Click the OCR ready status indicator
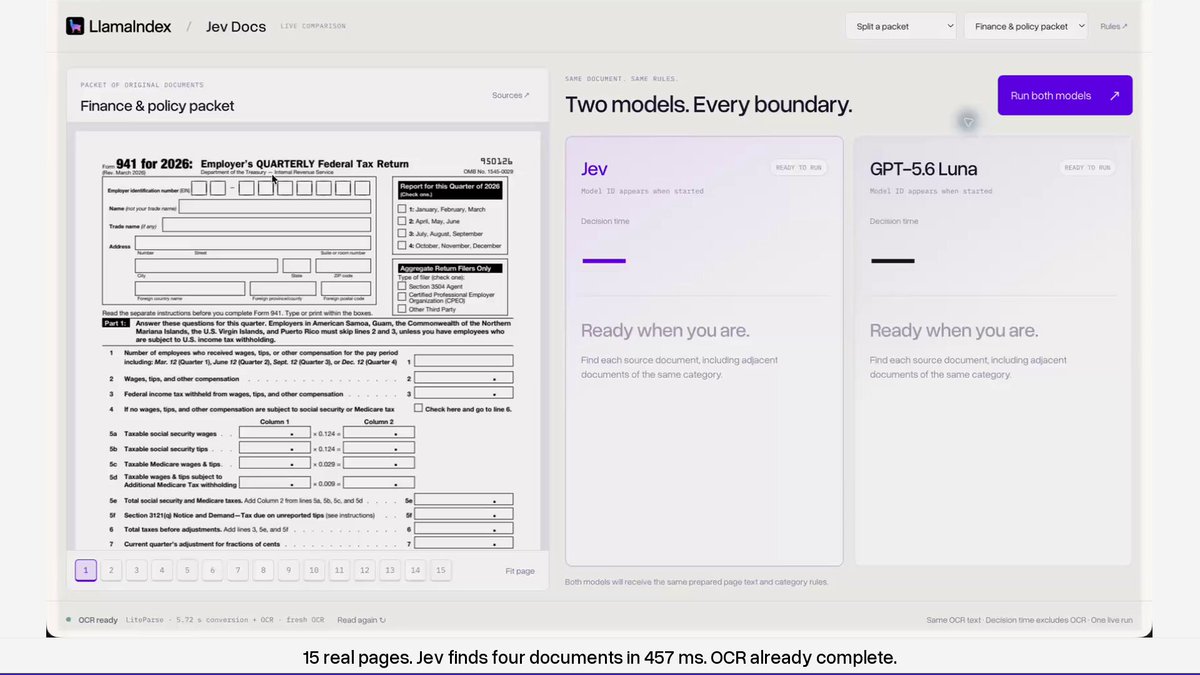The width and height of the screenshot is (1200, 675). pyautogui.click(x=92, y=620)
